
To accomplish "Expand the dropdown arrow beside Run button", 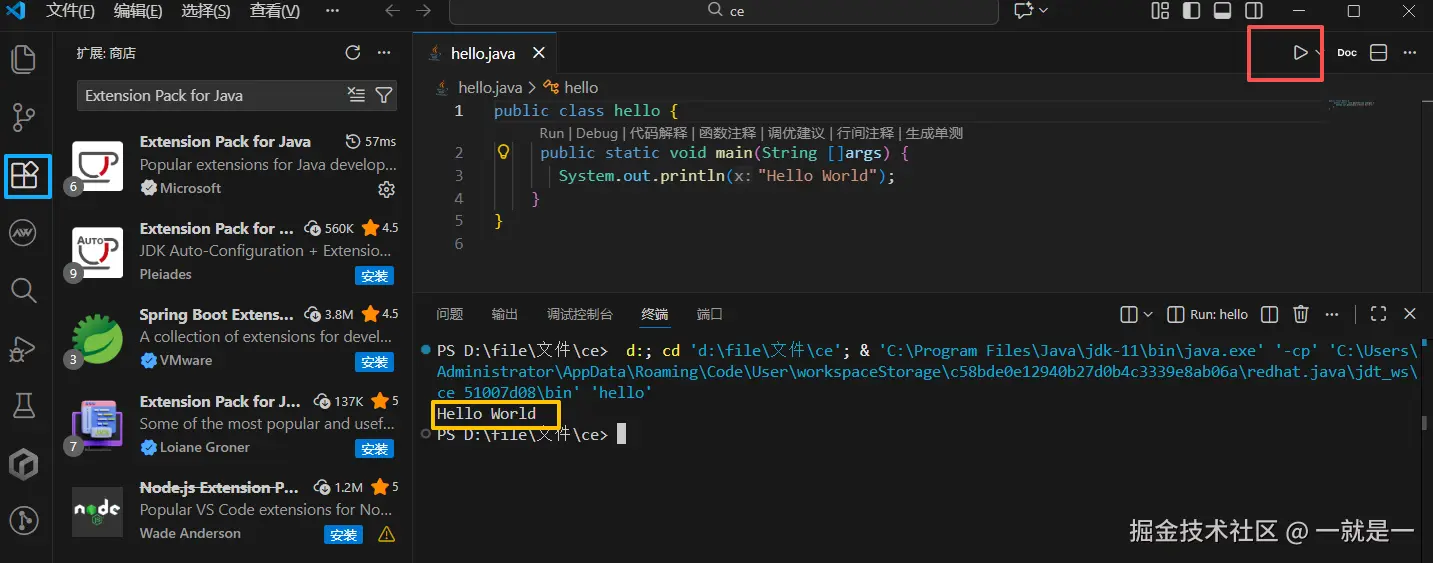I will (1318, 53).
